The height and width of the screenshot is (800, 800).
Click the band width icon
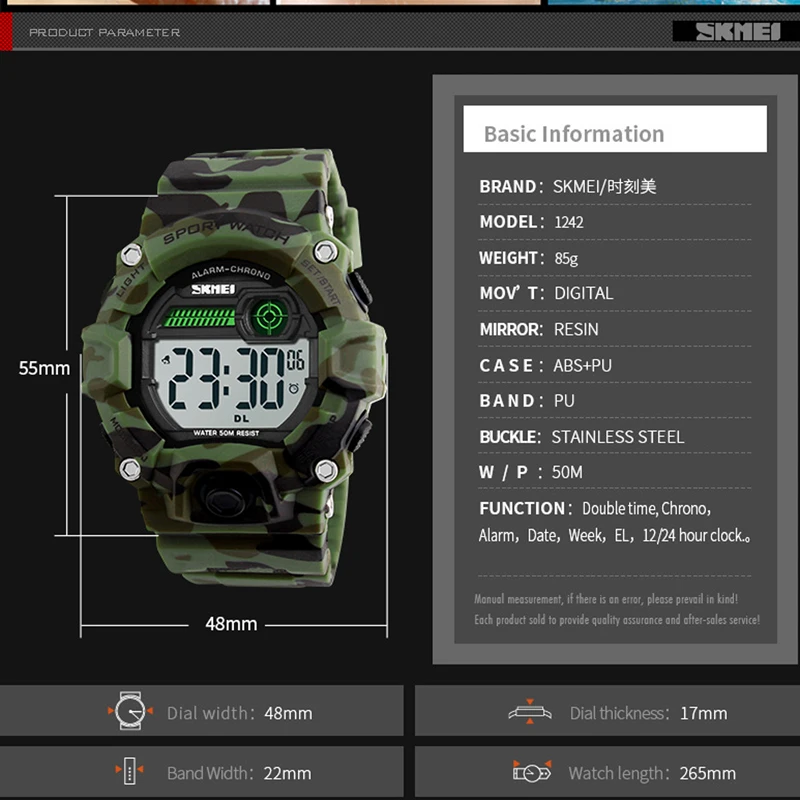(130, 771)
